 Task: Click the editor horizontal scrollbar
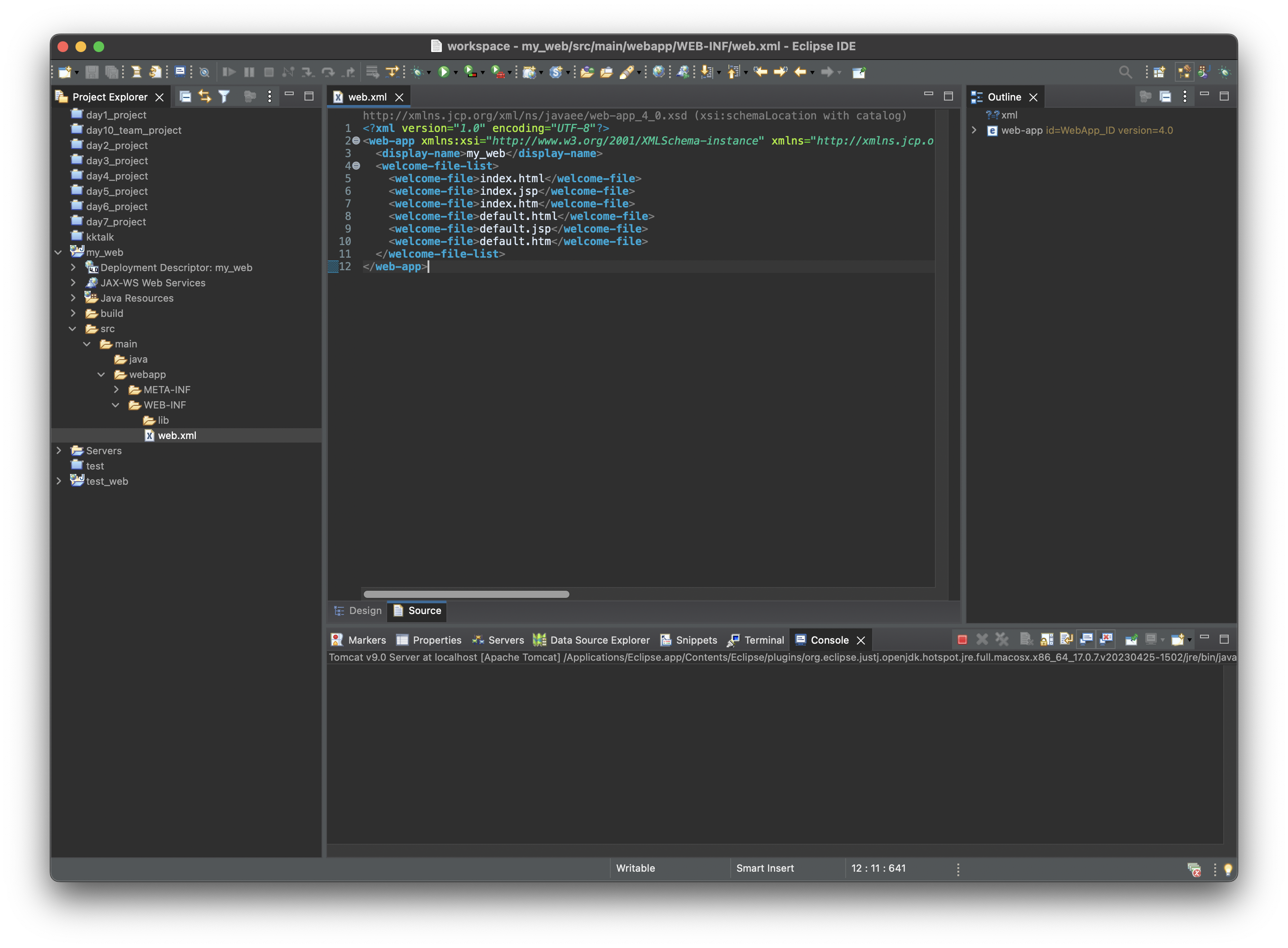point(466,594)
